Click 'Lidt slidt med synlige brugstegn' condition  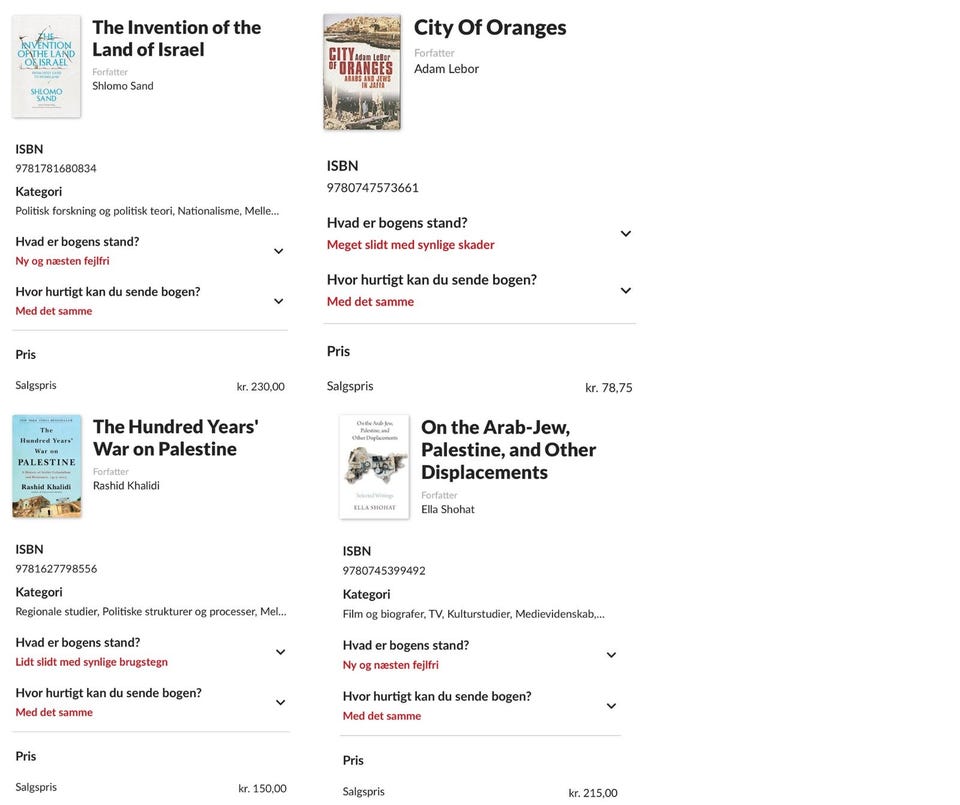91,662
